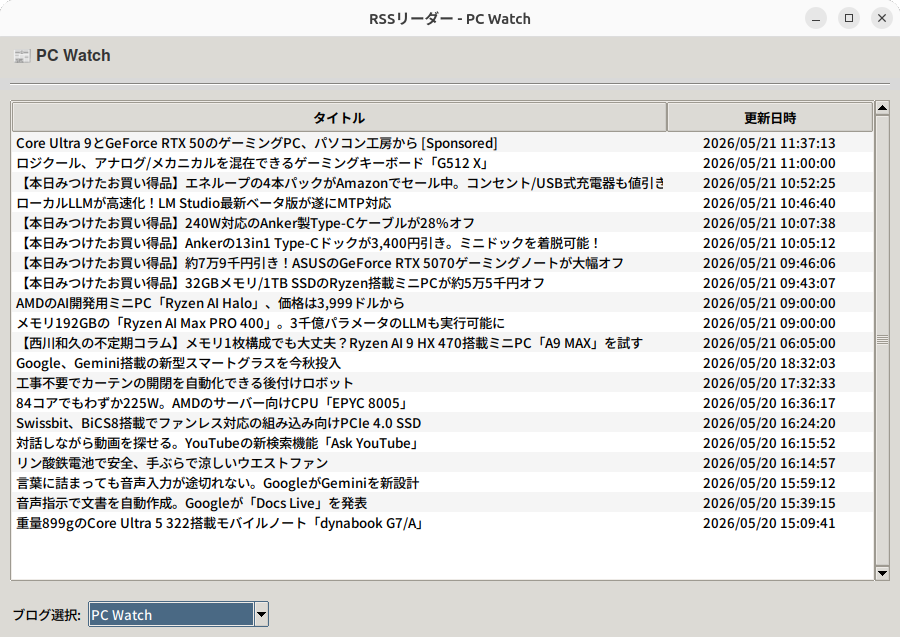The height and width of the screenshot is (637, 900).
Task: Click the date 2026/05/21 10:46:40
Action: (769, 203)
